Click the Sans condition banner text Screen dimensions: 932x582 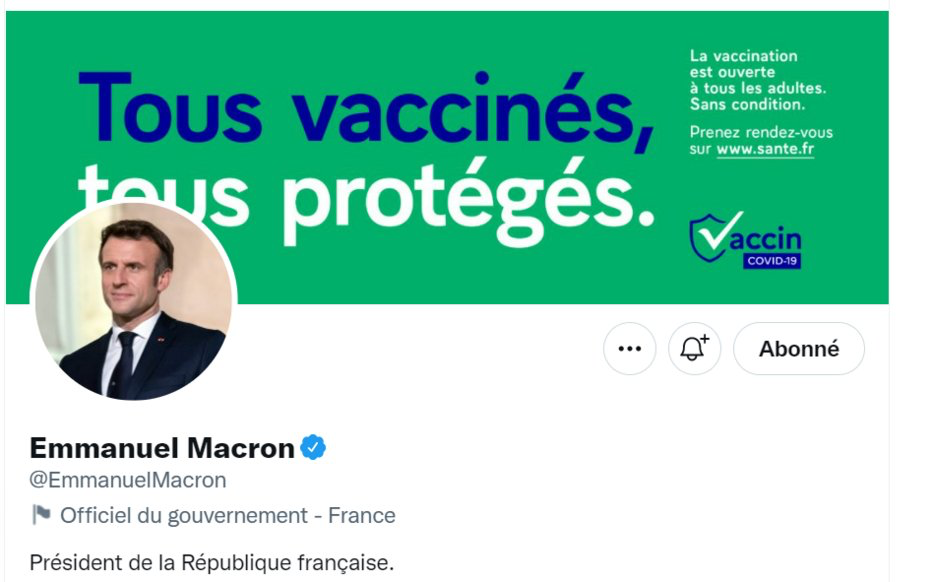(747, 104)
